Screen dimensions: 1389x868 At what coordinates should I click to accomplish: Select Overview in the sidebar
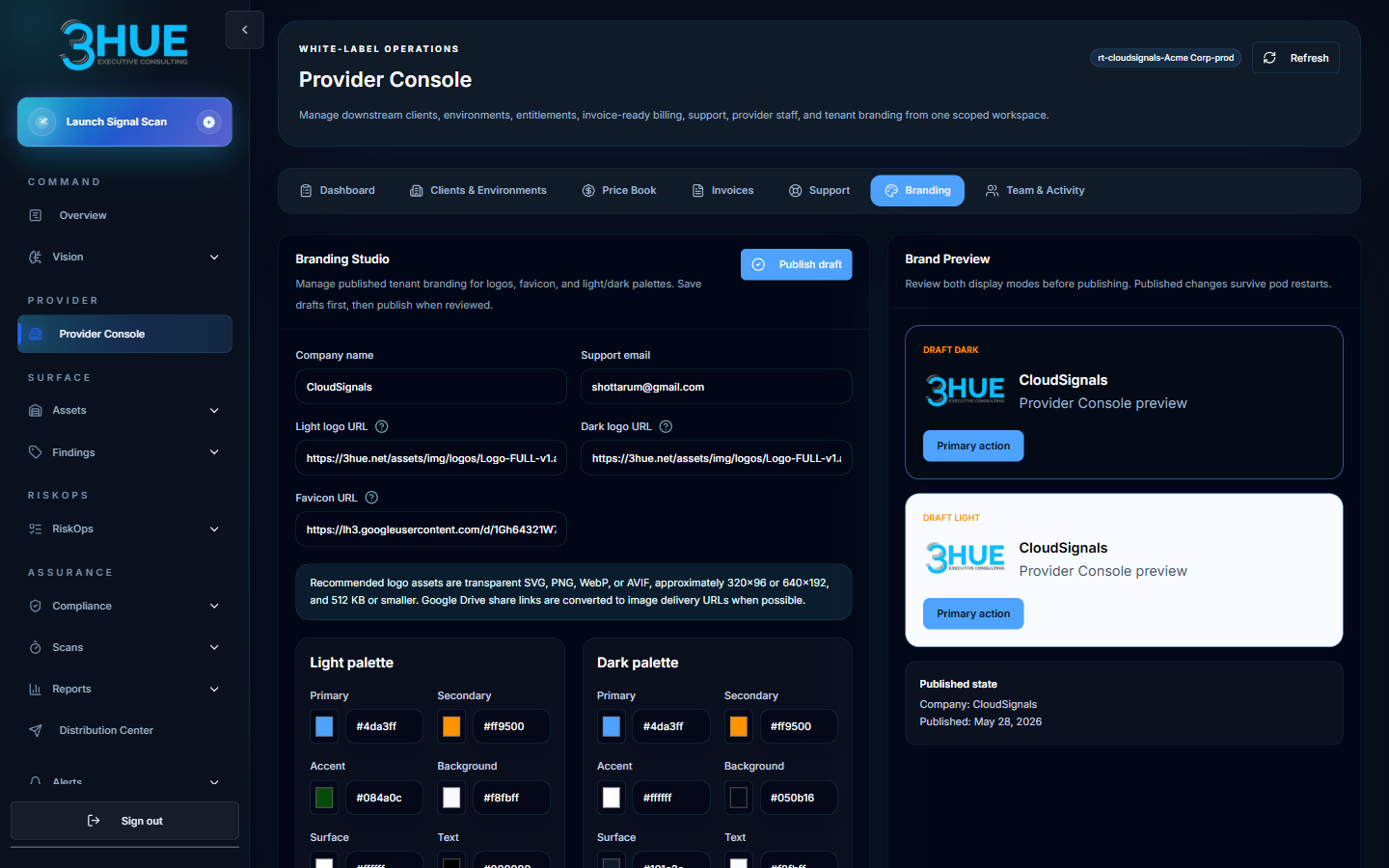[124, 215]
